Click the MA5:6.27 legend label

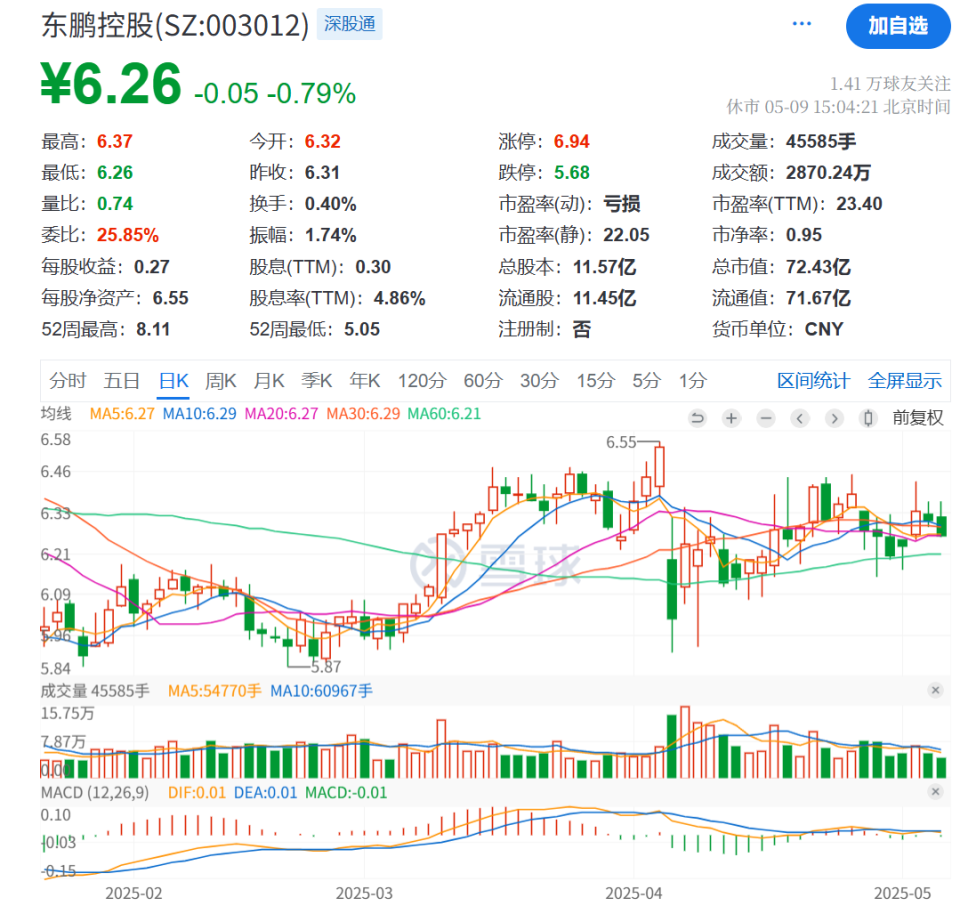(122, 414)
